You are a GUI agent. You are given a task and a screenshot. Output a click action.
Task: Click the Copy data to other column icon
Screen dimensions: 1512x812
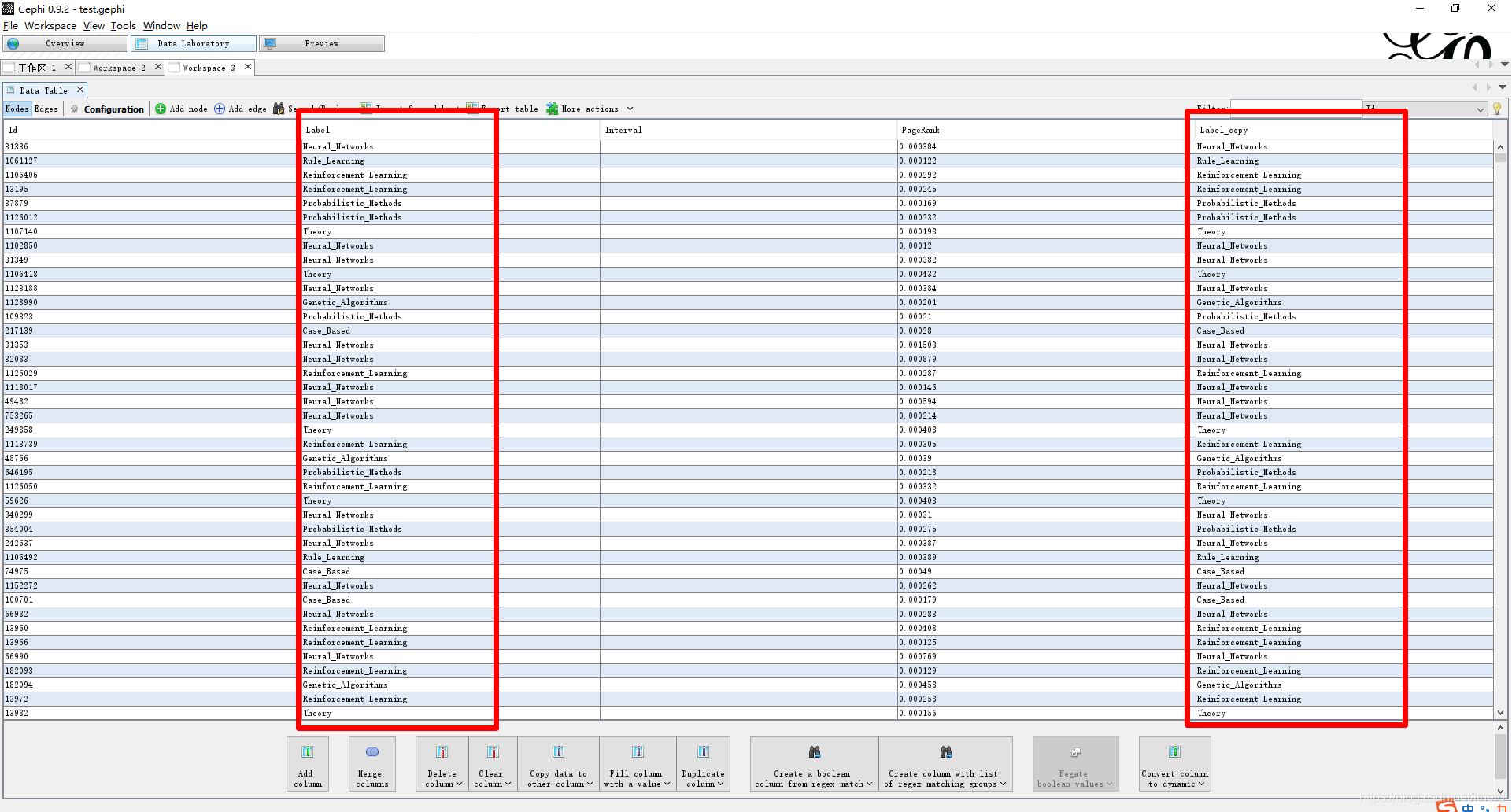pos(558,752)
